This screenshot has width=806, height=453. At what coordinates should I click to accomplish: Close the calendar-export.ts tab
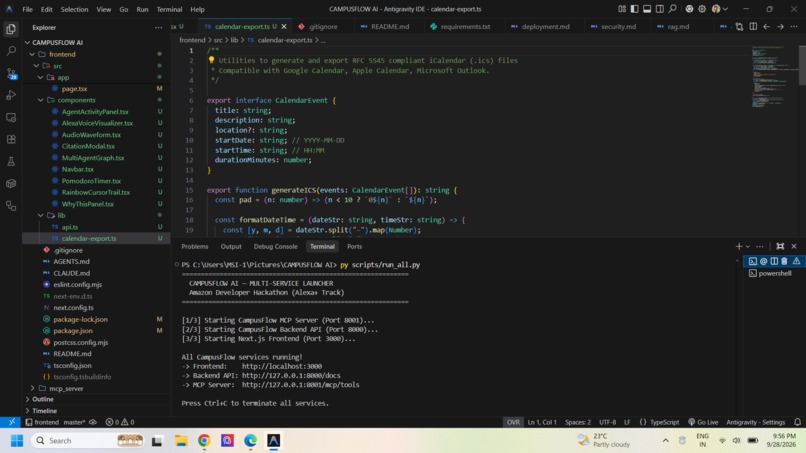pyautogui.click(x=284, y=26)
